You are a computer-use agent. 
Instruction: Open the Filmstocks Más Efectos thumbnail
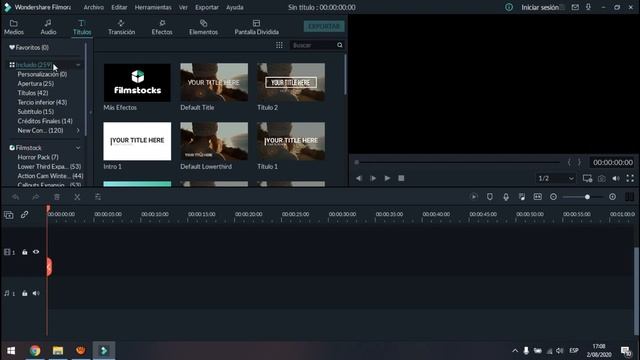pos(137,82)
